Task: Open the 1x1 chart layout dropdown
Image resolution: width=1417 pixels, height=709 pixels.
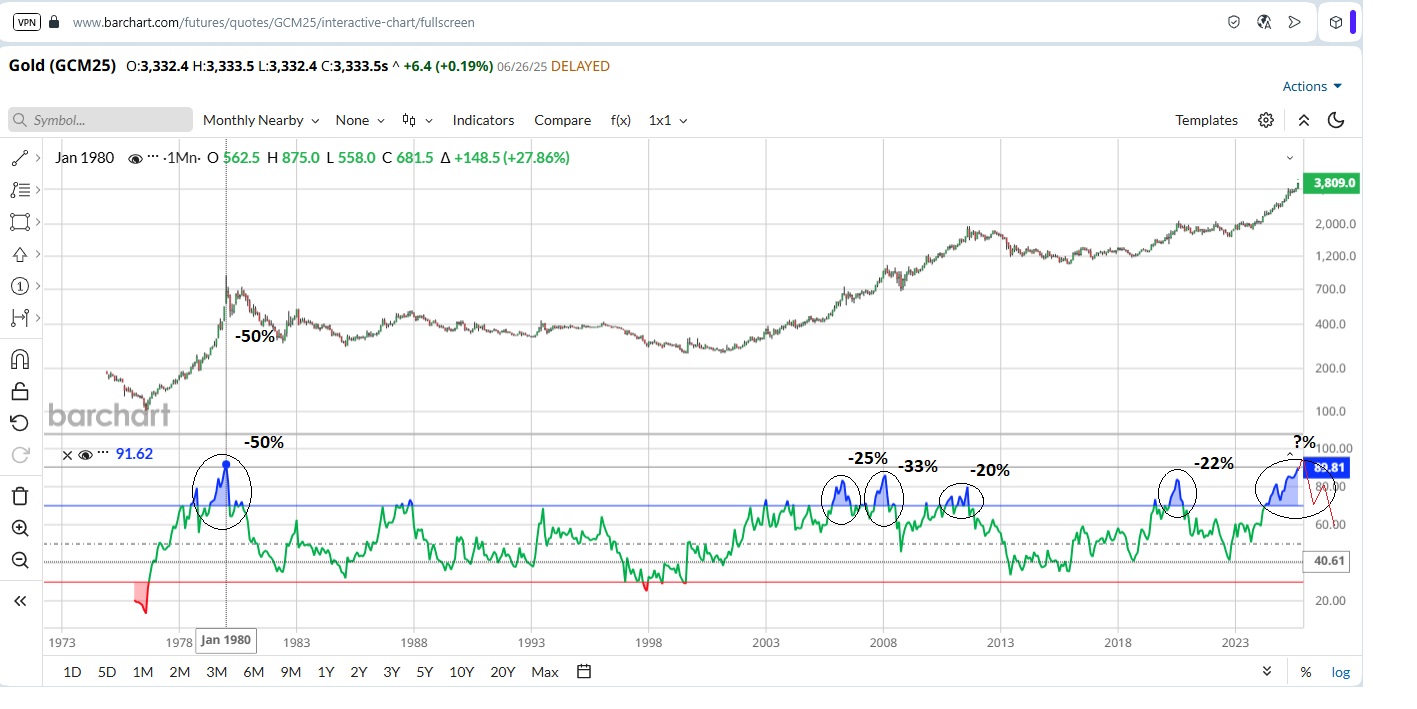Action: 668,120
